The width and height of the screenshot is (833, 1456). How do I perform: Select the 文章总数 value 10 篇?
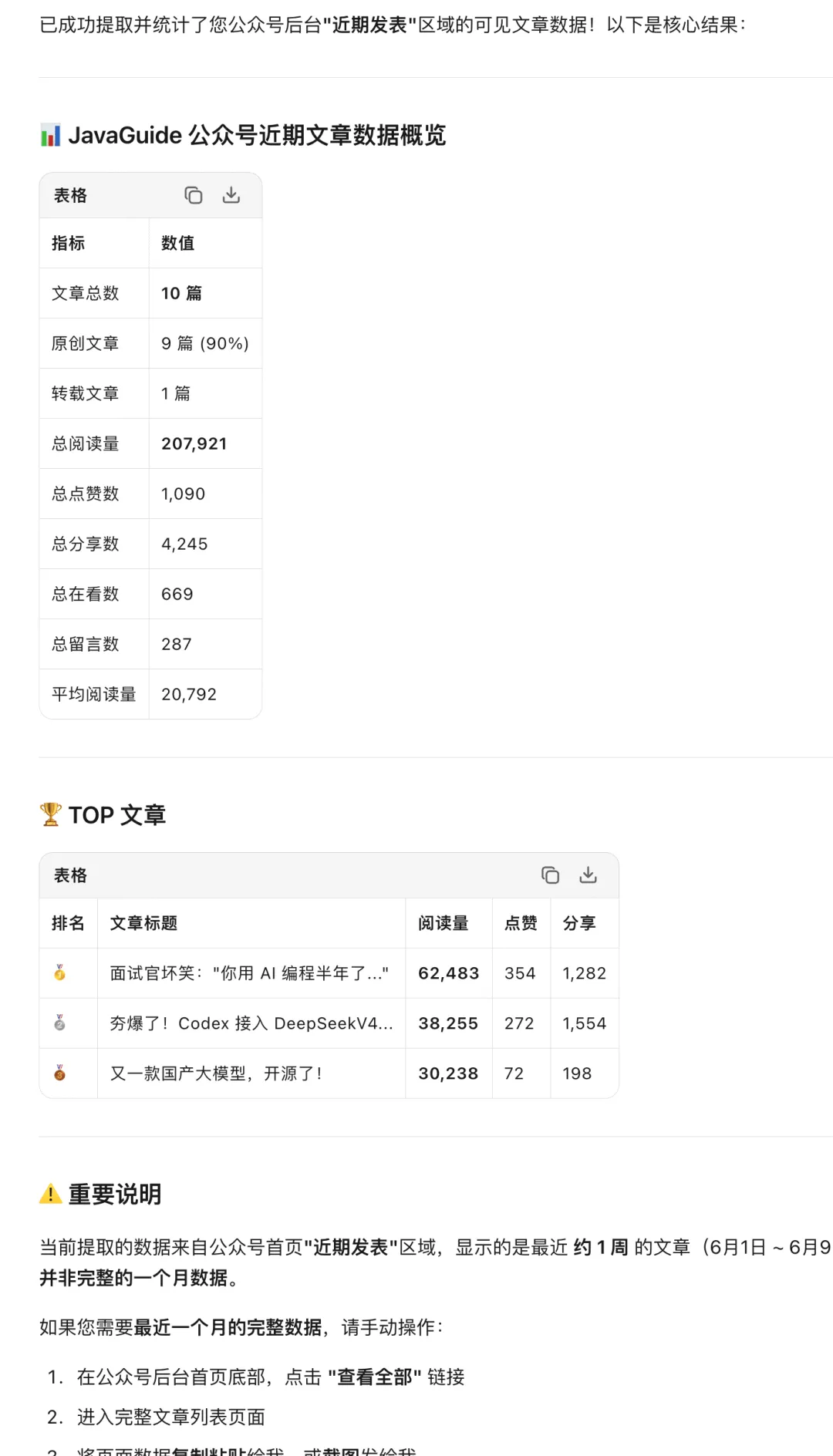tap(181, 293)
